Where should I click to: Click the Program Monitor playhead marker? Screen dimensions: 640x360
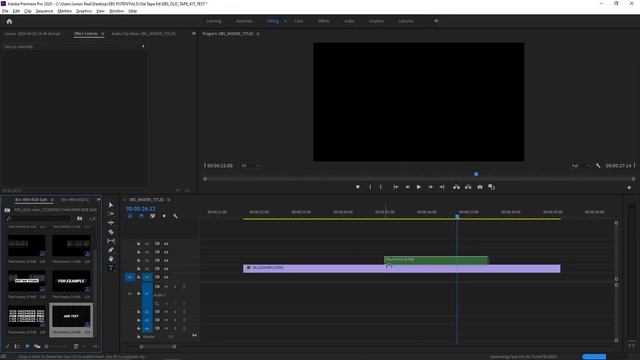(x=476, y=174)
